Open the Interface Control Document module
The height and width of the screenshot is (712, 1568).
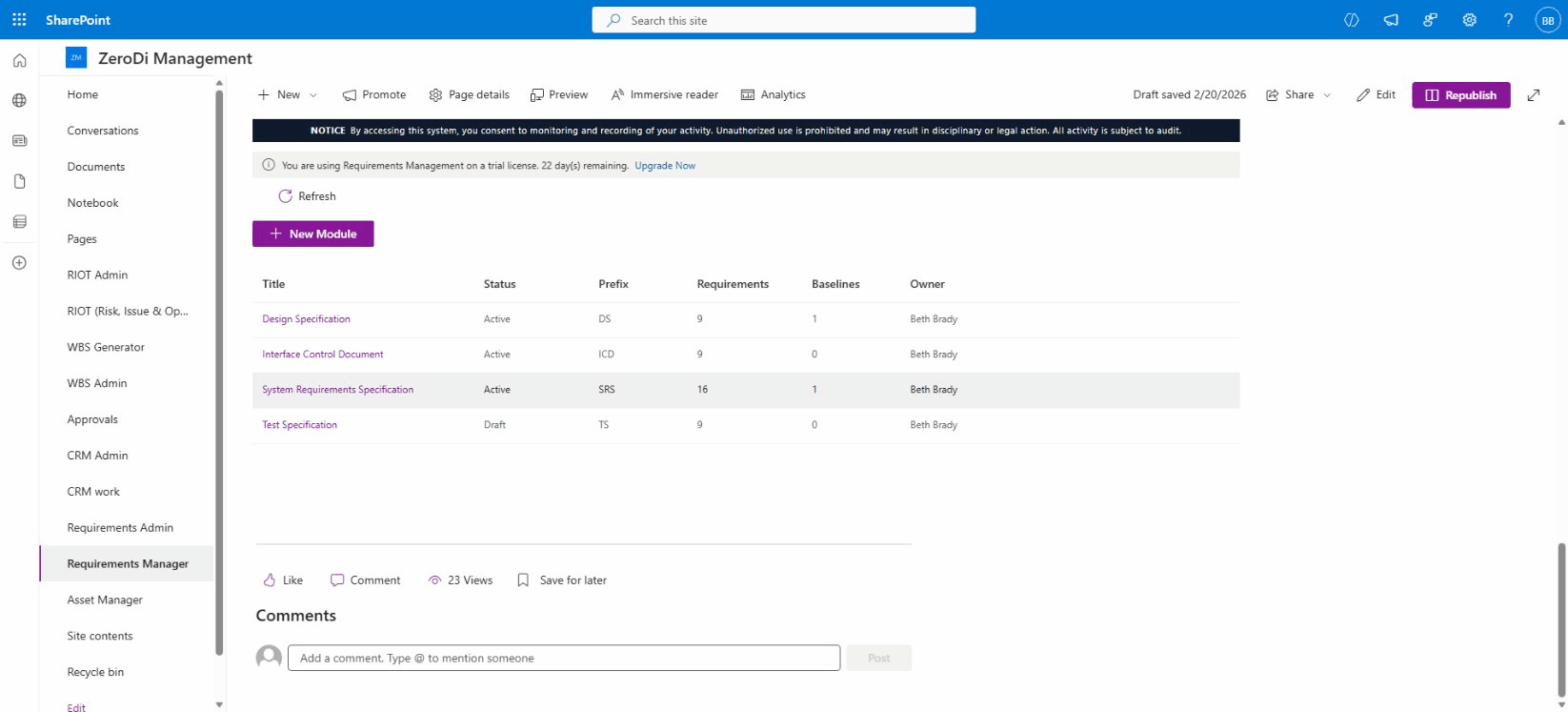(x=322, y=355)
